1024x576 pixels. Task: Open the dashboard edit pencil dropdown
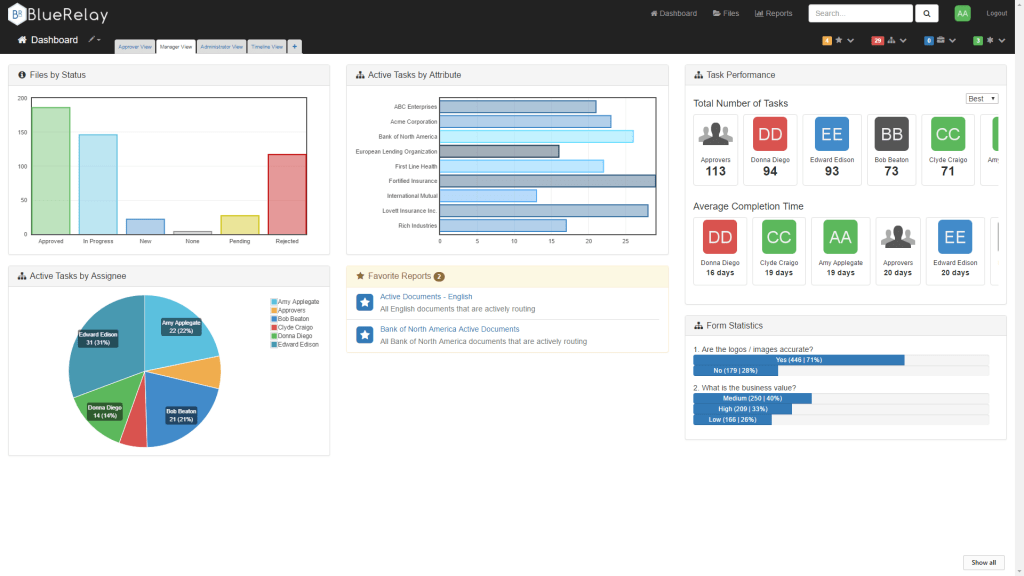pos(94,40)
